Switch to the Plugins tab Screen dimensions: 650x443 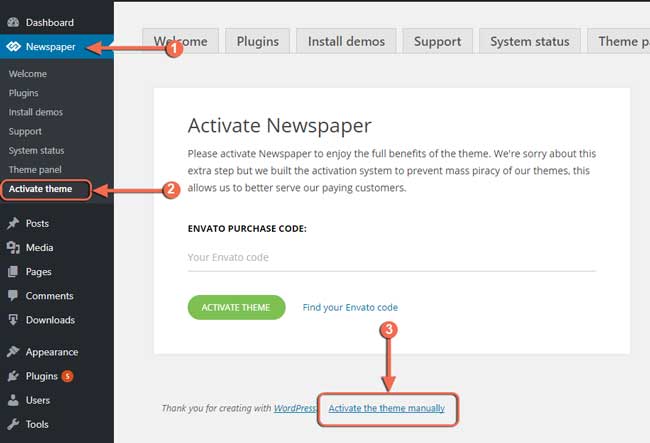point(257,41)
